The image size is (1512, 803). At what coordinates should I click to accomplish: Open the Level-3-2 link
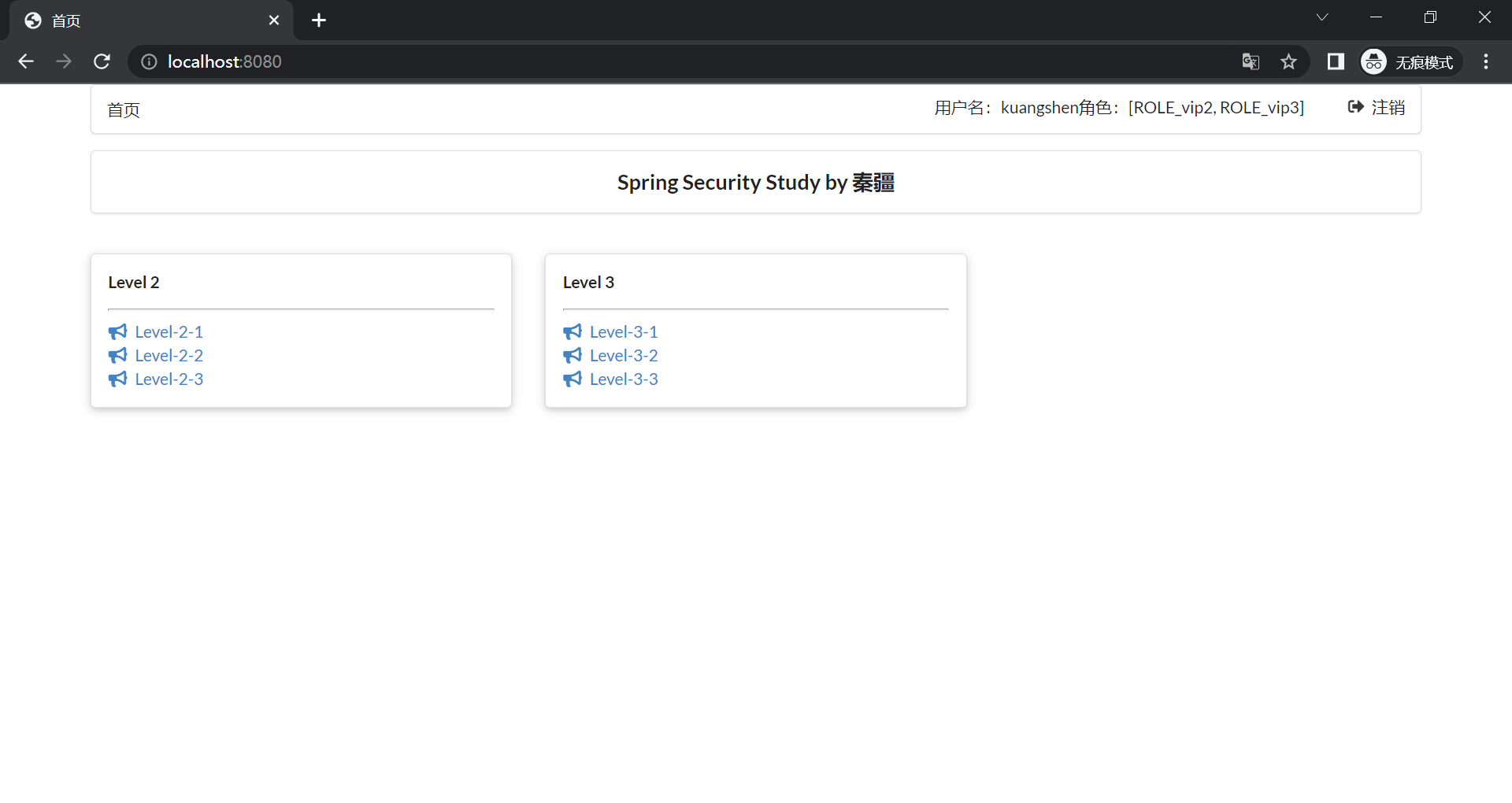624,356
